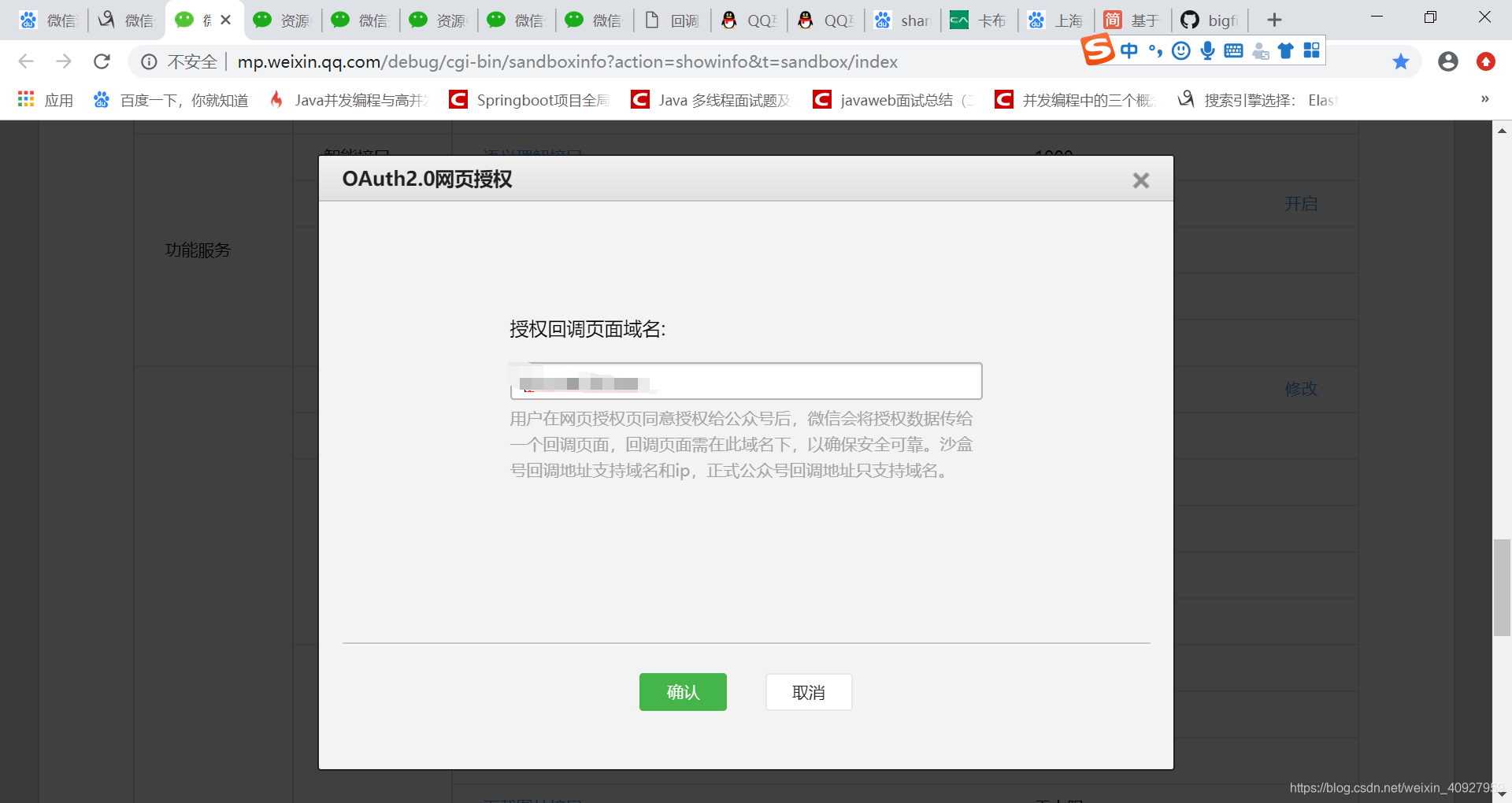Go back to previous page

pos(26,61)
